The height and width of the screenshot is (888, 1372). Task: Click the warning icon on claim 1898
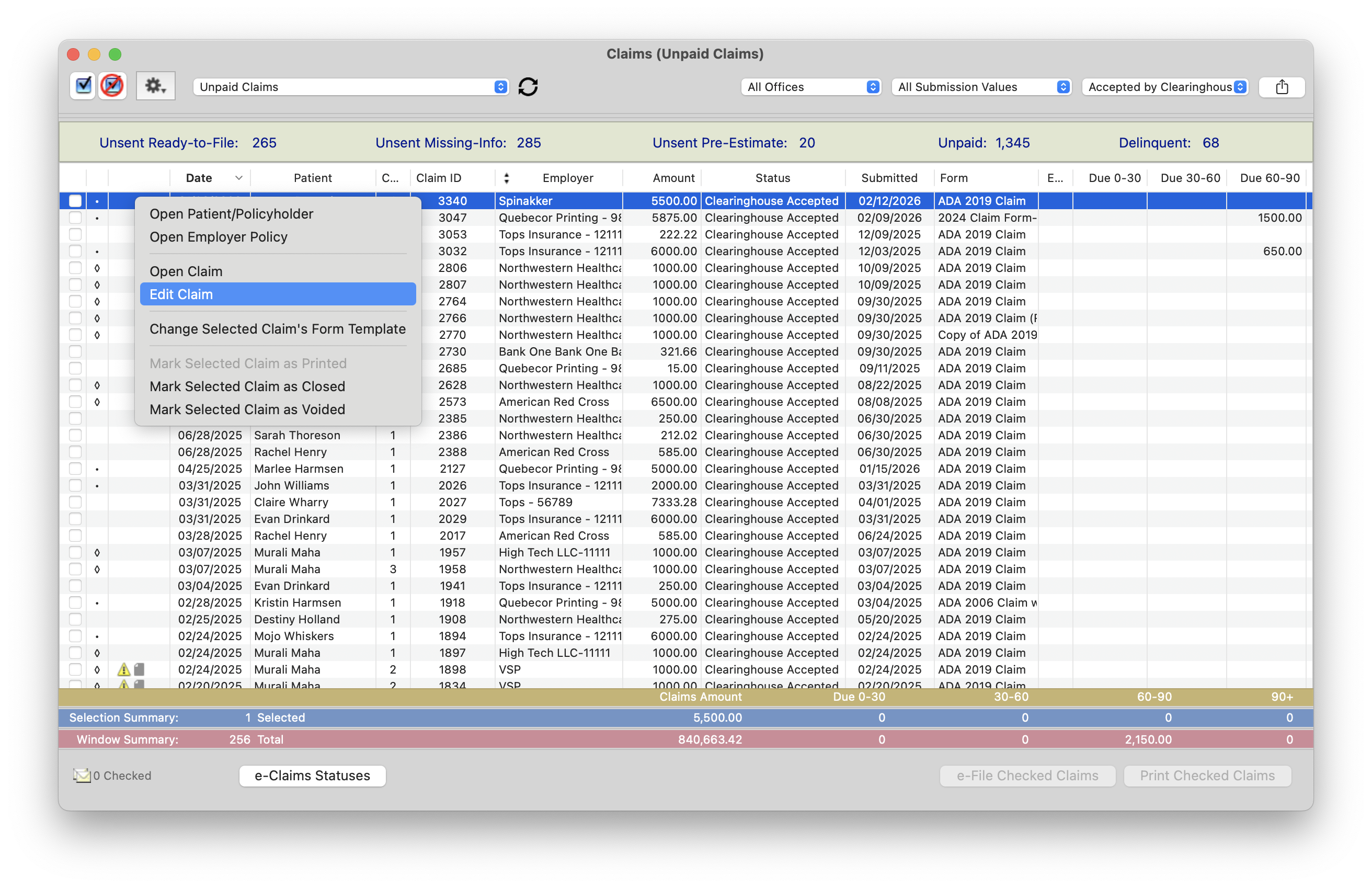(123, 669)
